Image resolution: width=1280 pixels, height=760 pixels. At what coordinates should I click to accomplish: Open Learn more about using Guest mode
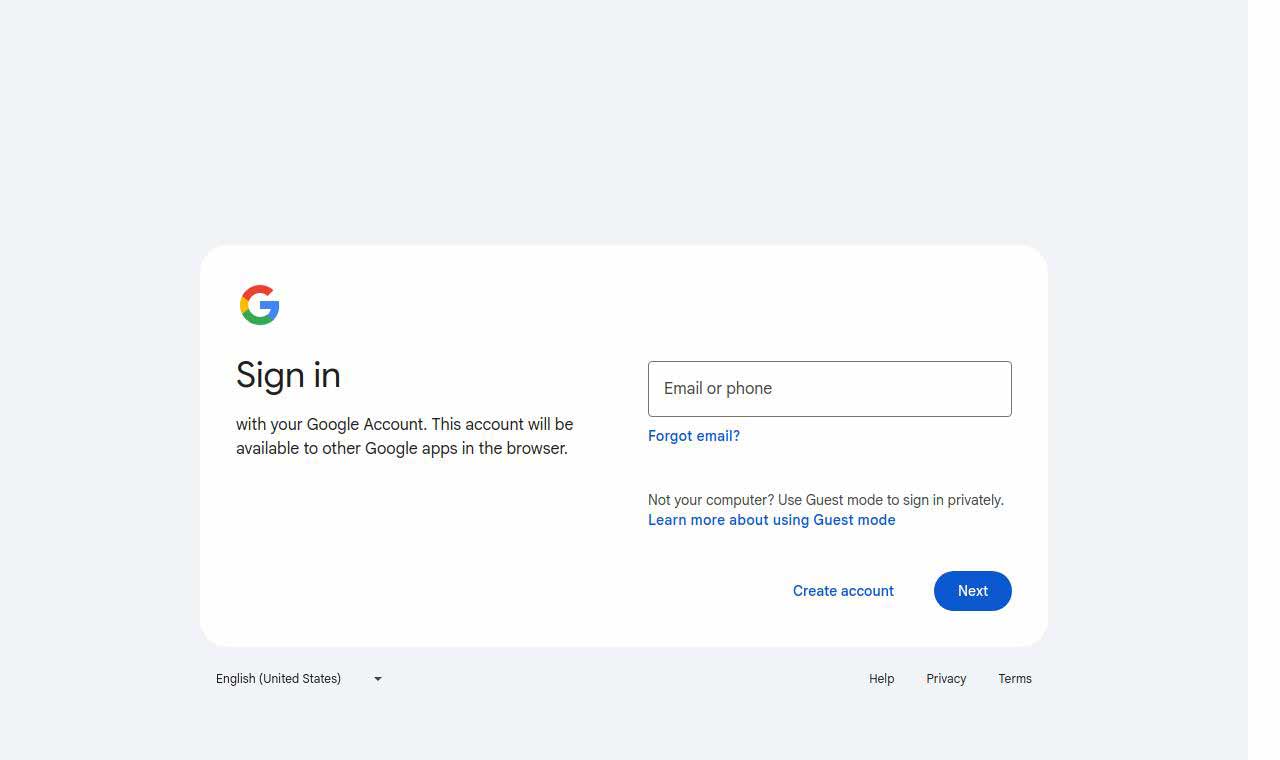(x=771, y=520)
